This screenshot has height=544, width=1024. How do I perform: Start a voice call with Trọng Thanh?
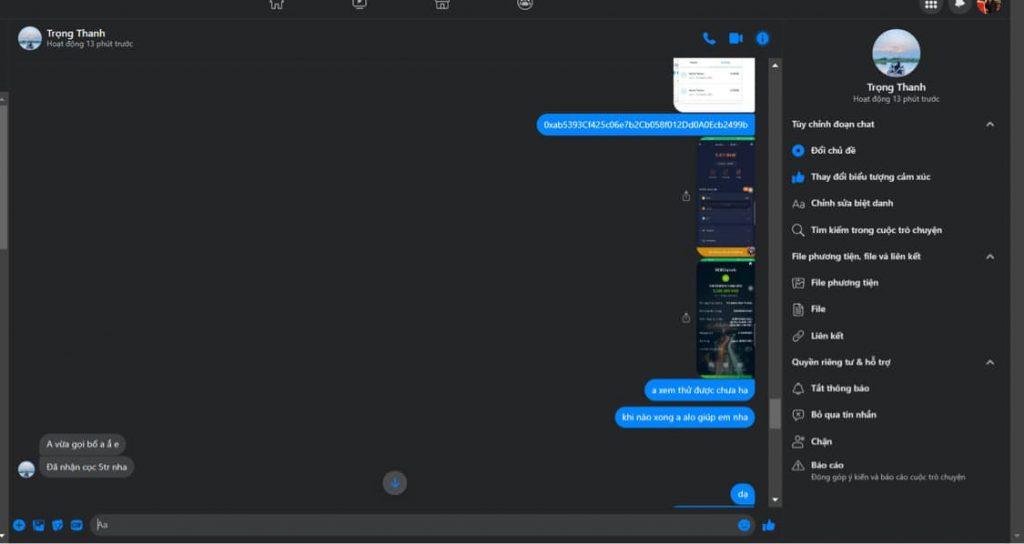point(709,39)
